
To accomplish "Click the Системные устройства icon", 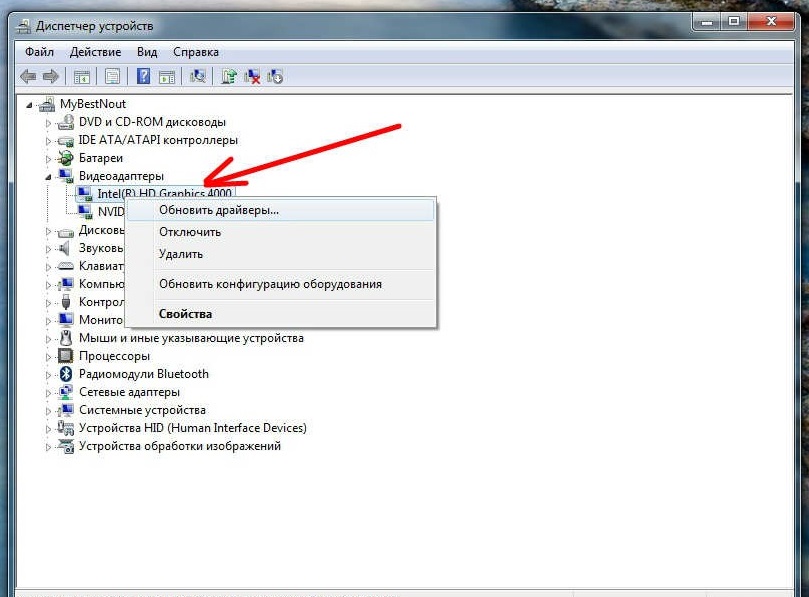I will (66, 410).
